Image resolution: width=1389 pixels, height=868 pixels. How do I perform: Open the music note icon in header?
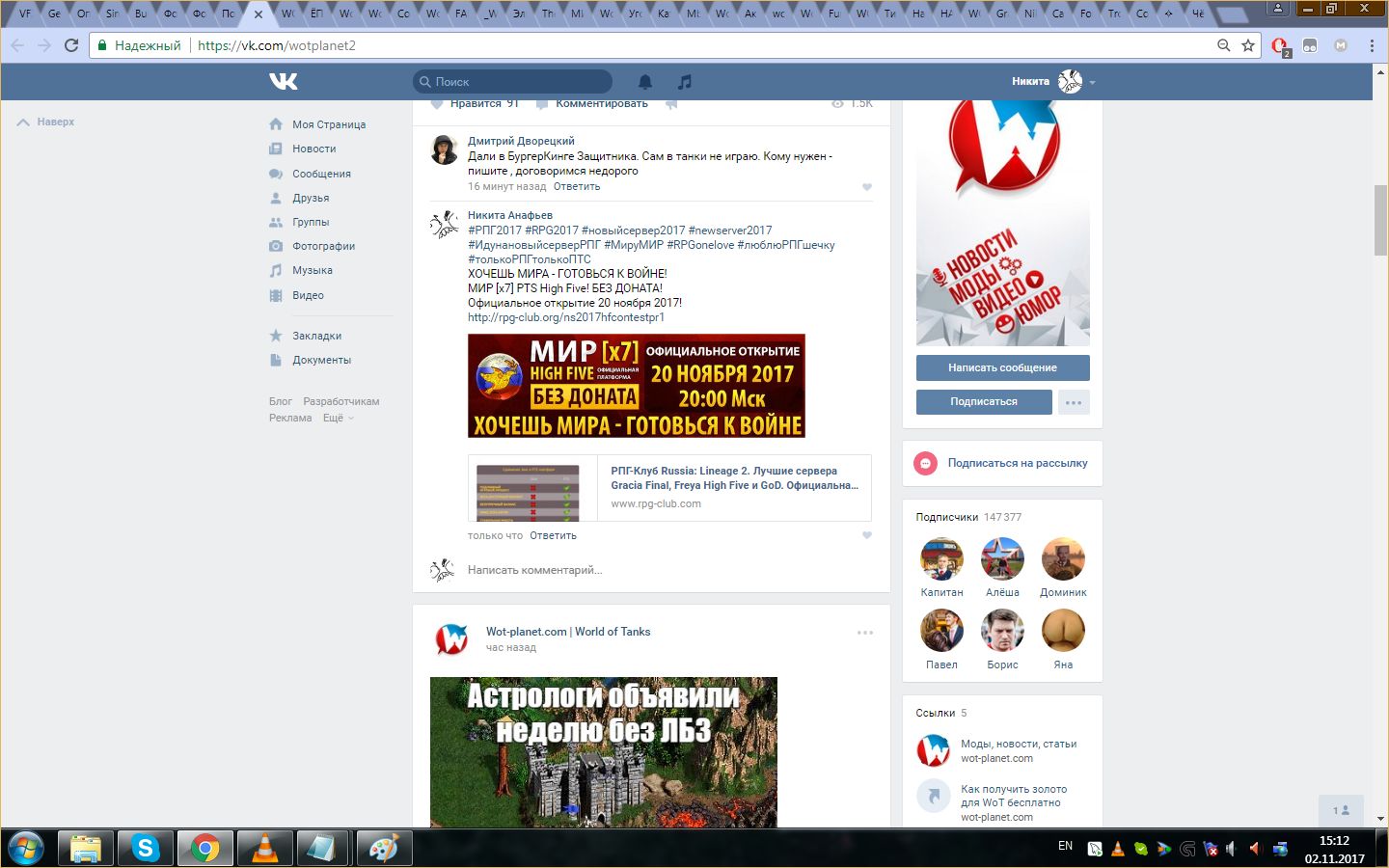(x=685, y=82)
